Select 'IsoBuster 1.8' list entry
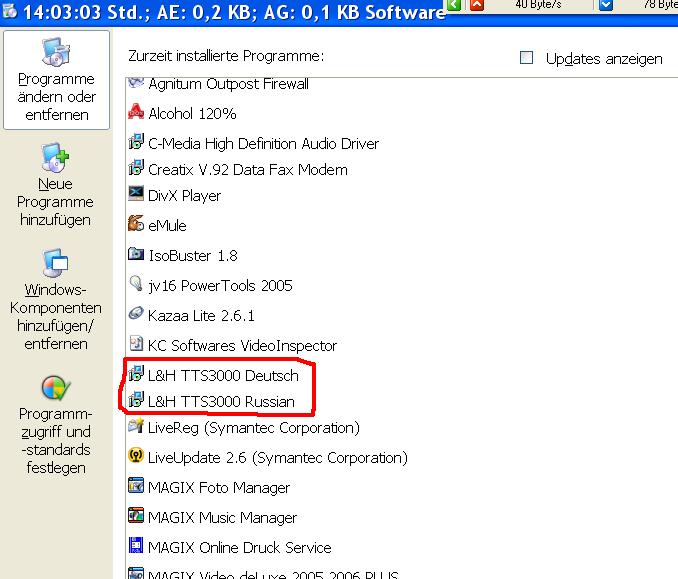Screen dimensions: 678x579 point(193,256)
